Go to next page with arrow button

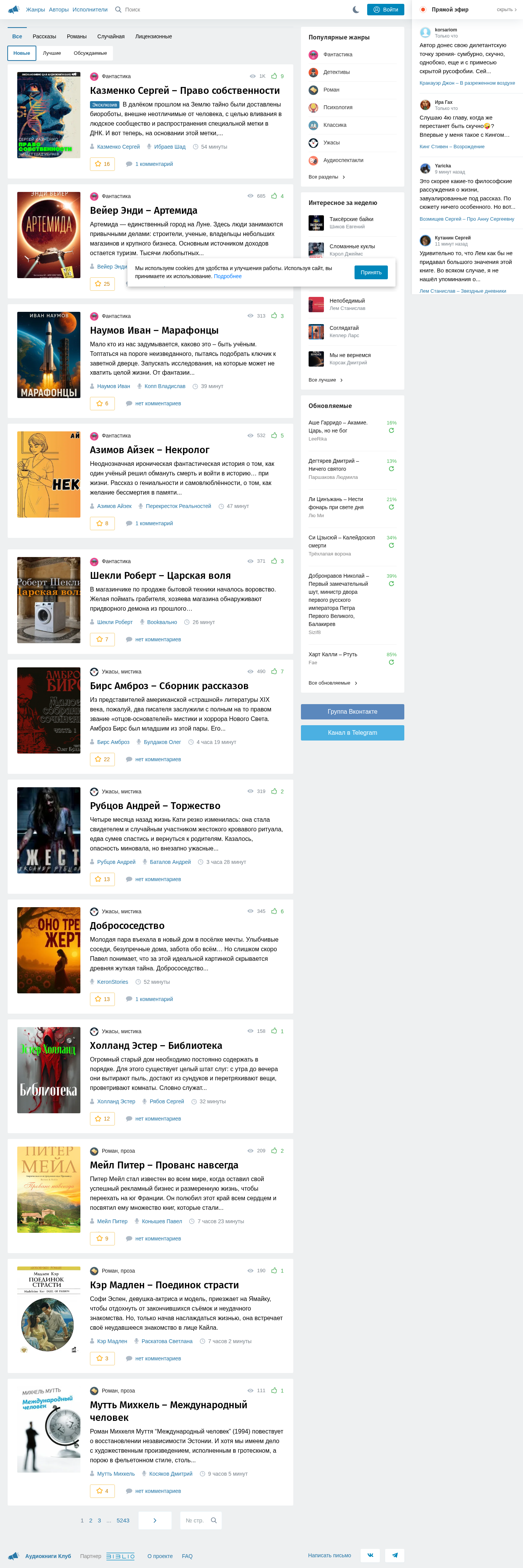coord(154,1520)
